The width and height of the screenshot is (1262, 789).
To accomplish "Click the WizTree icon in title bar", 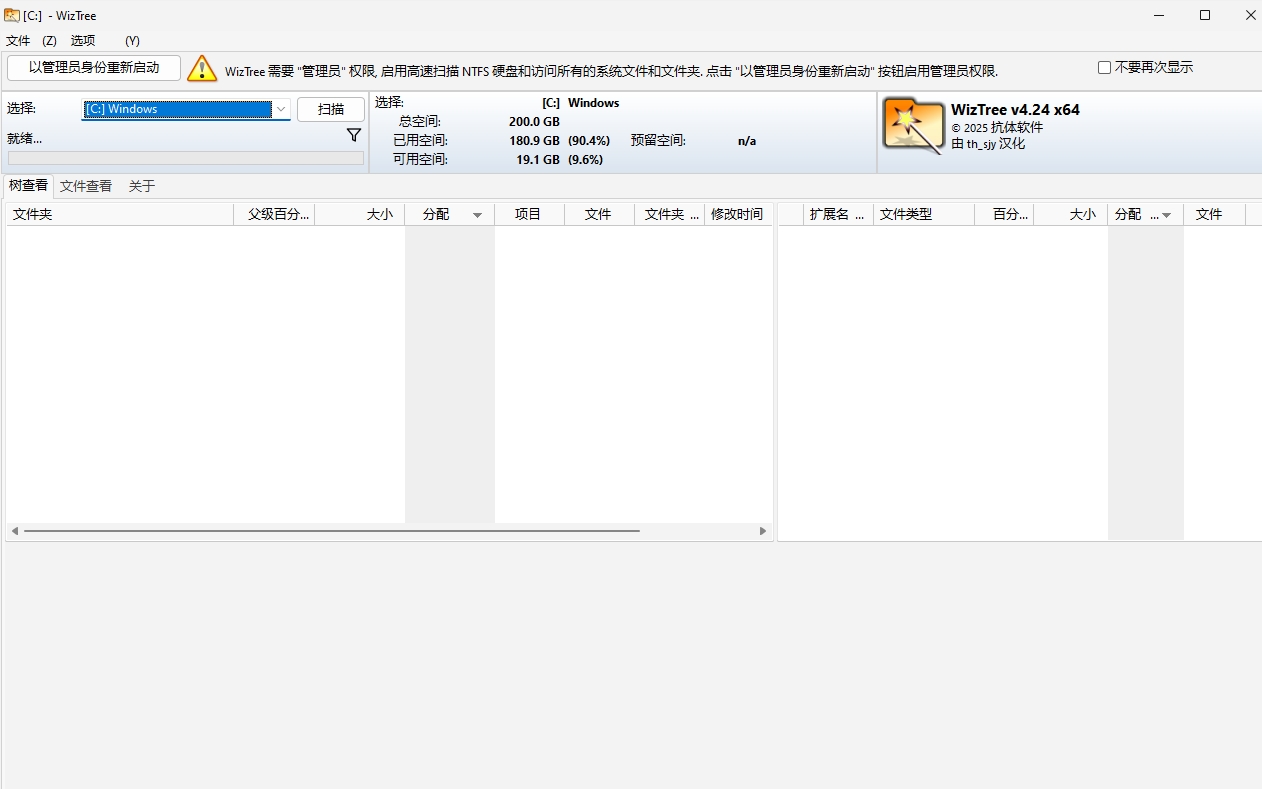I will 11,15.
